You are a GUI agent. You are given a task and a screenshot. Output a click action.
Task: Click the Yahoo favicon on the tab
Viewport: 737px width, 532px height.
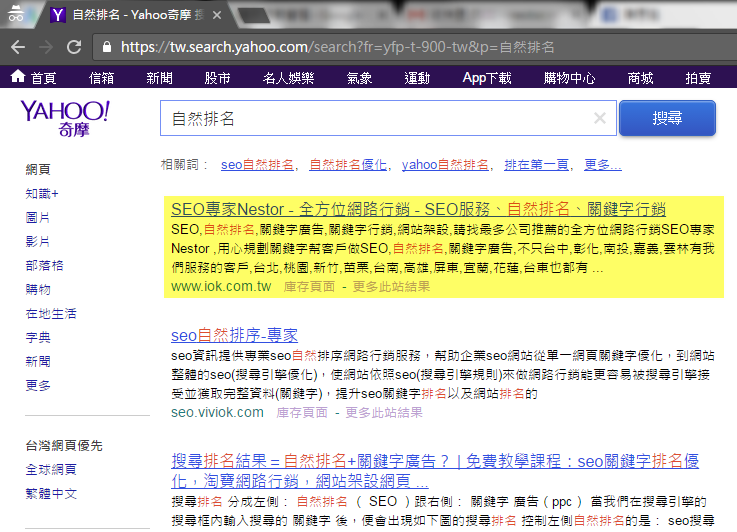click(x=58, y=15)
